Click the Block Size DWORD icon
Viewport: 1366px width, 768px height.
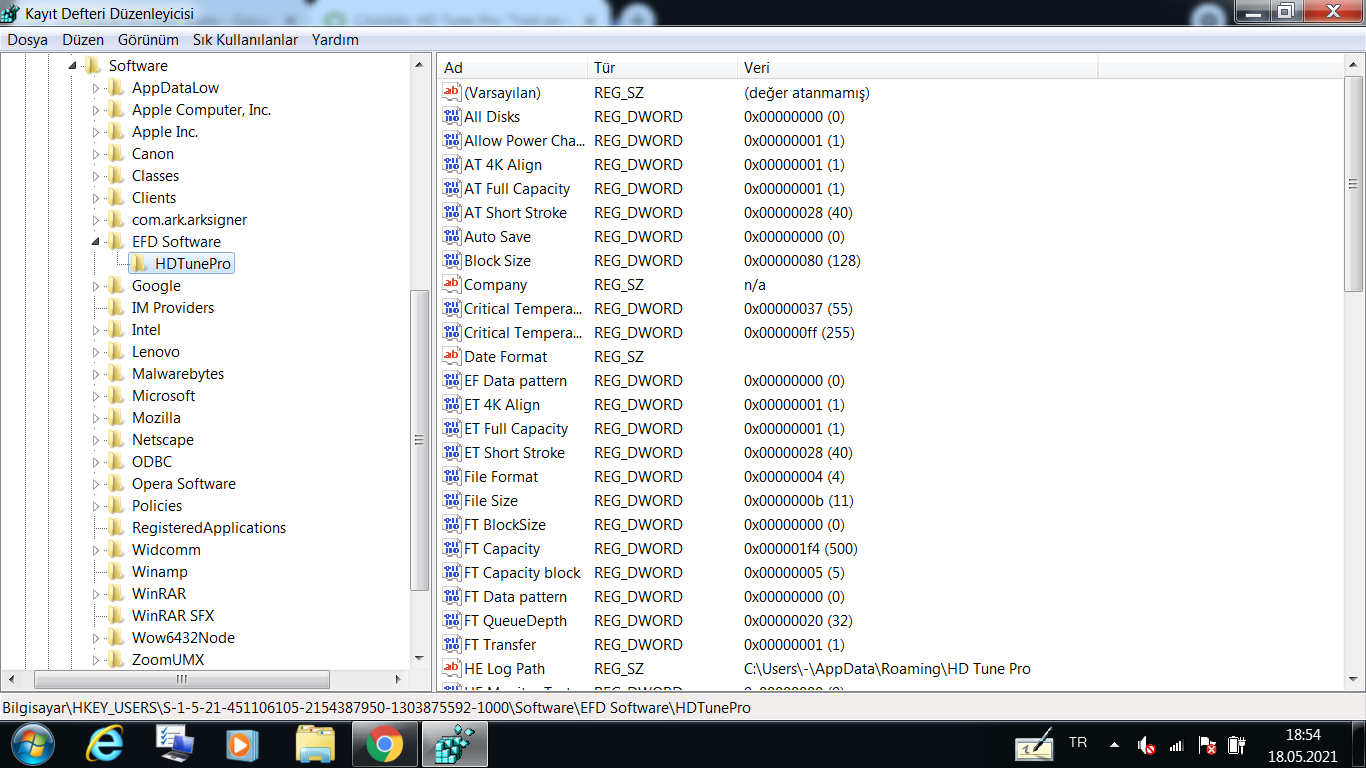click(x=452, y=261)
